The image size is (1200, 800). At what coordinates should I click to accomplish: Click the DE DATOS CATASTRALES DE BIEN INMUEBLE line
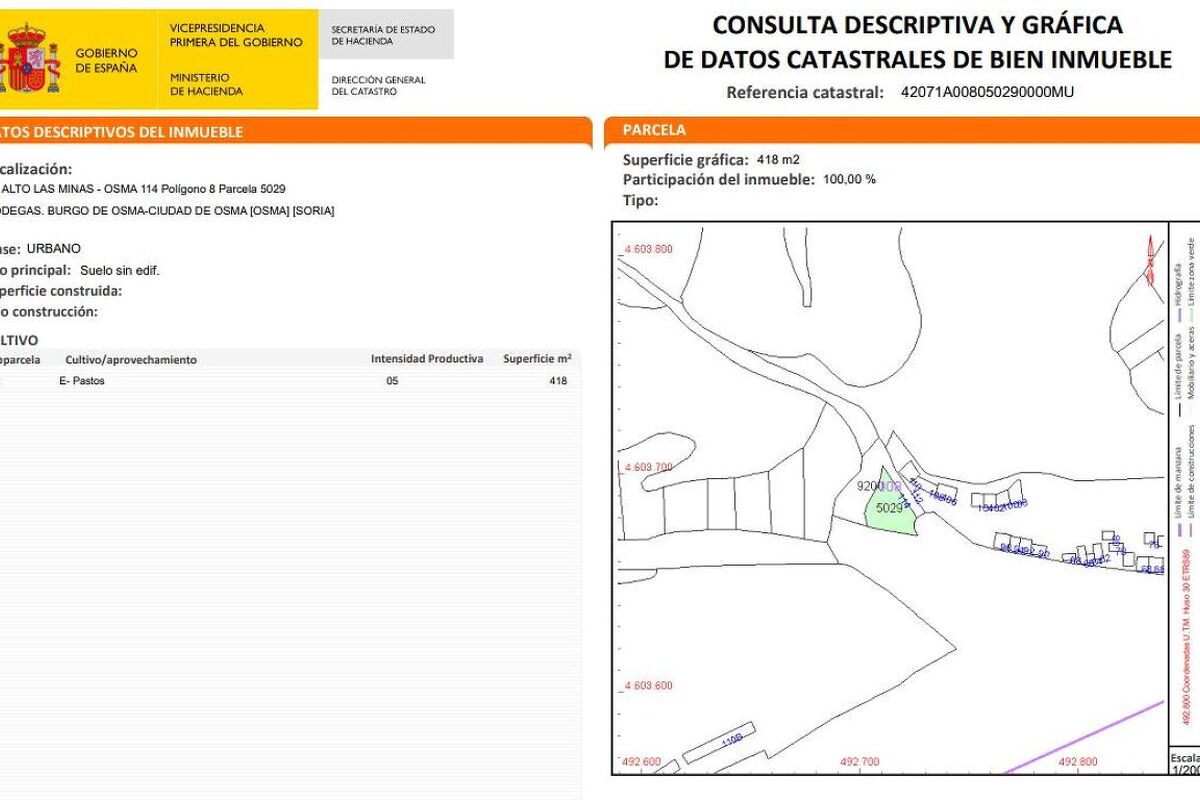point(917,60)
